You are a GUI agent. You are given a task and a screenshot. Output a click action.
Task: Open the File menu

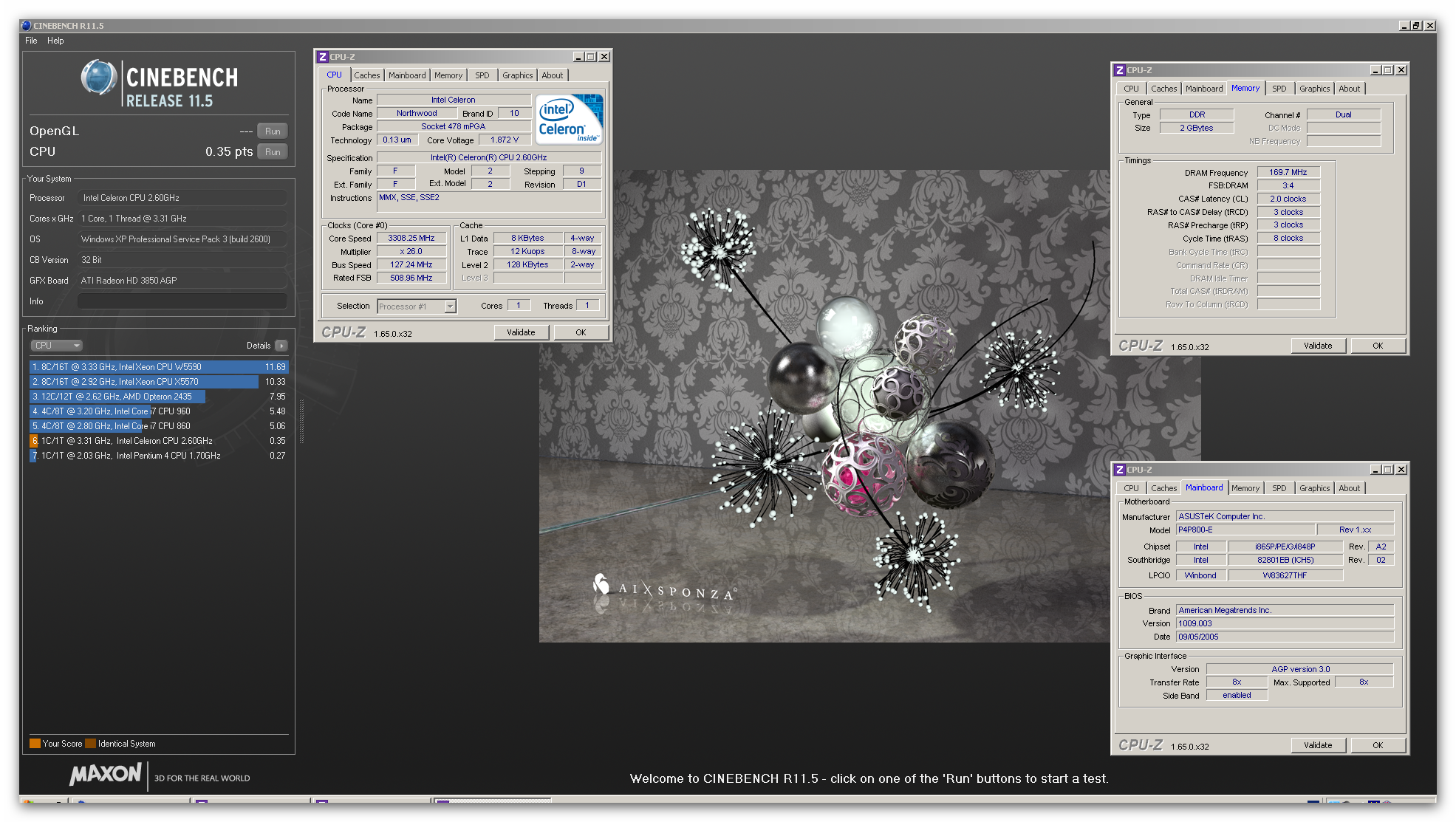(31, 41)
